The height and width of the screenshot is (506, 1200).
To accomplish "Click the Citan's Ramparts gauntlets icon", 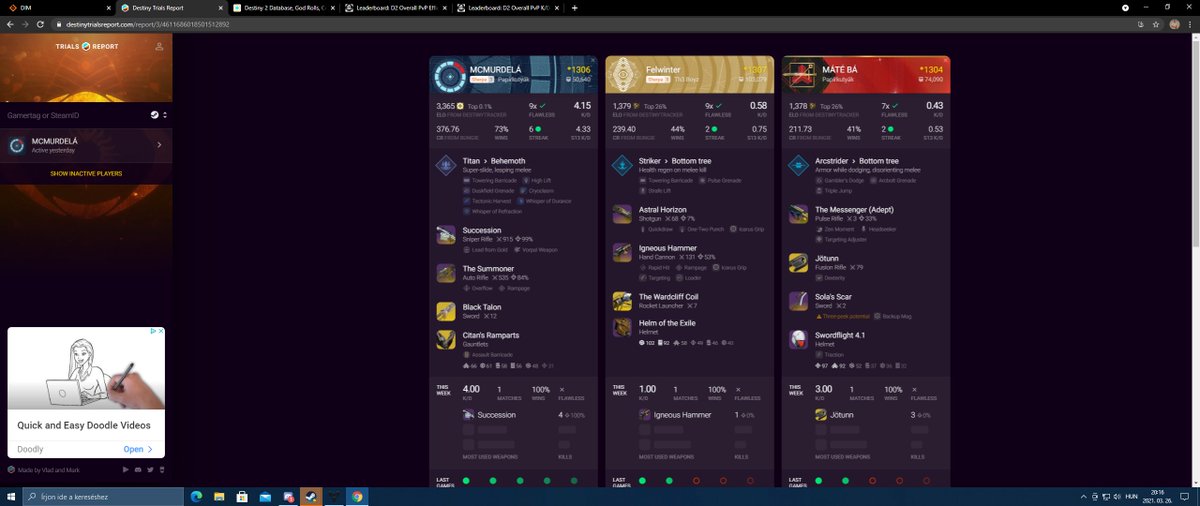I will (x=446, y=339).
